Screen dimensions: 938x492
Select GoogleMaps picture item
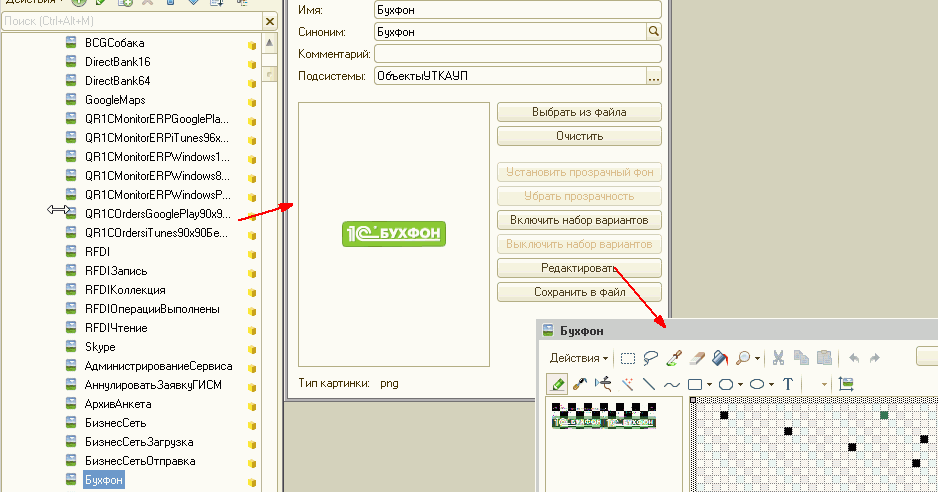[x=115, y=100]
